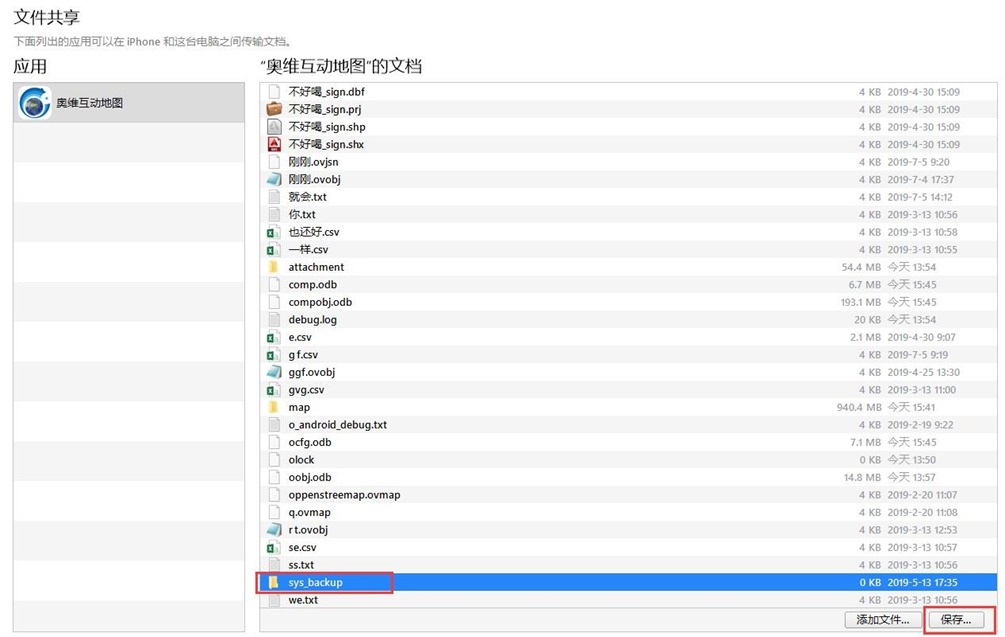Select oppenstreemap.ovmap in the list

pos(344,495)
